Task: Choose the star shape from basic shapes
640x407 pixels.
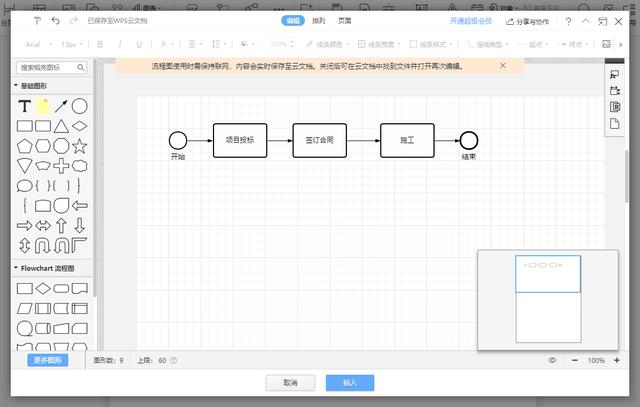Action: (80, 146)
